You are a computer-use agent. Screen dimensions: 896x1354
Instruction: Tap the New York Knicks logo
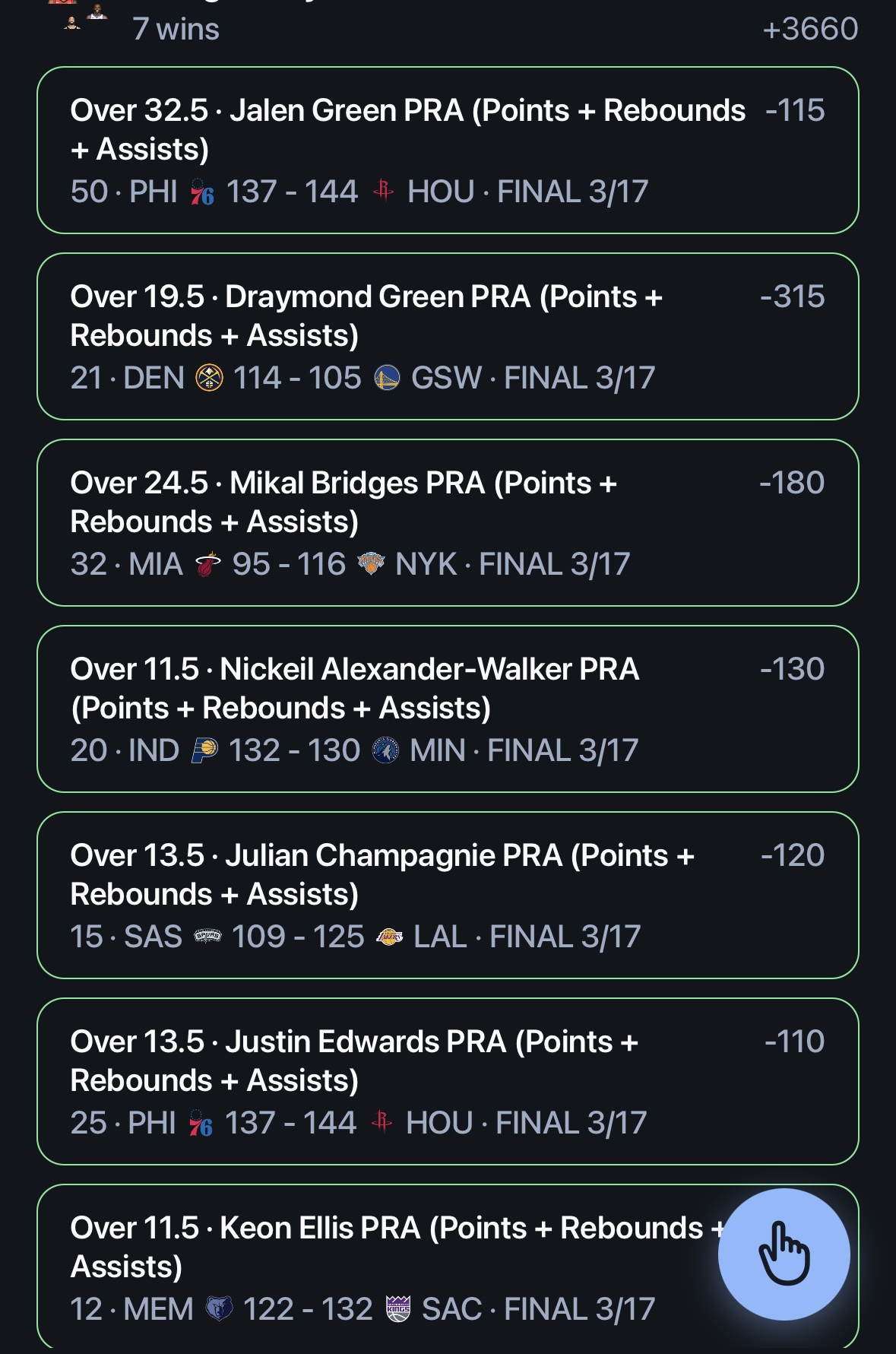371,564
